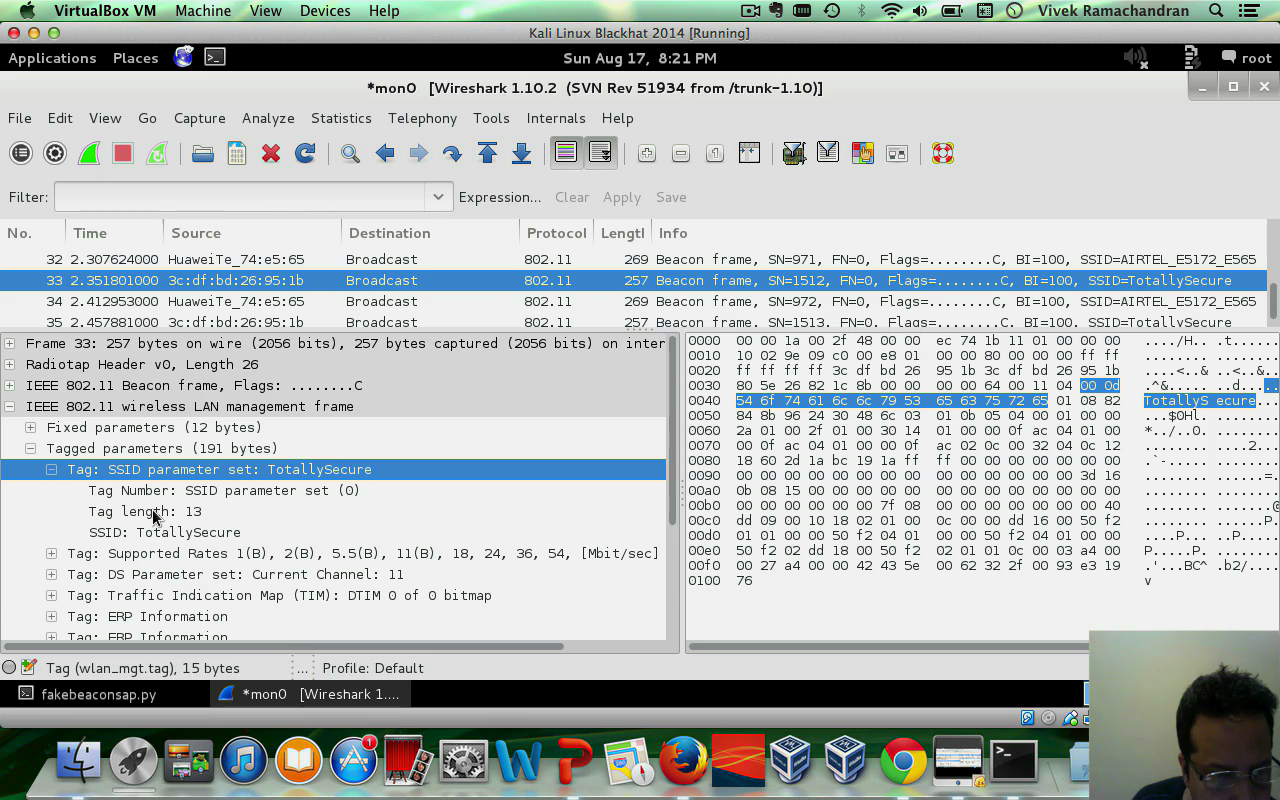Viewport: 1280px width, 800px height.
Task: Reload this capture file
Action: (305, 153)
